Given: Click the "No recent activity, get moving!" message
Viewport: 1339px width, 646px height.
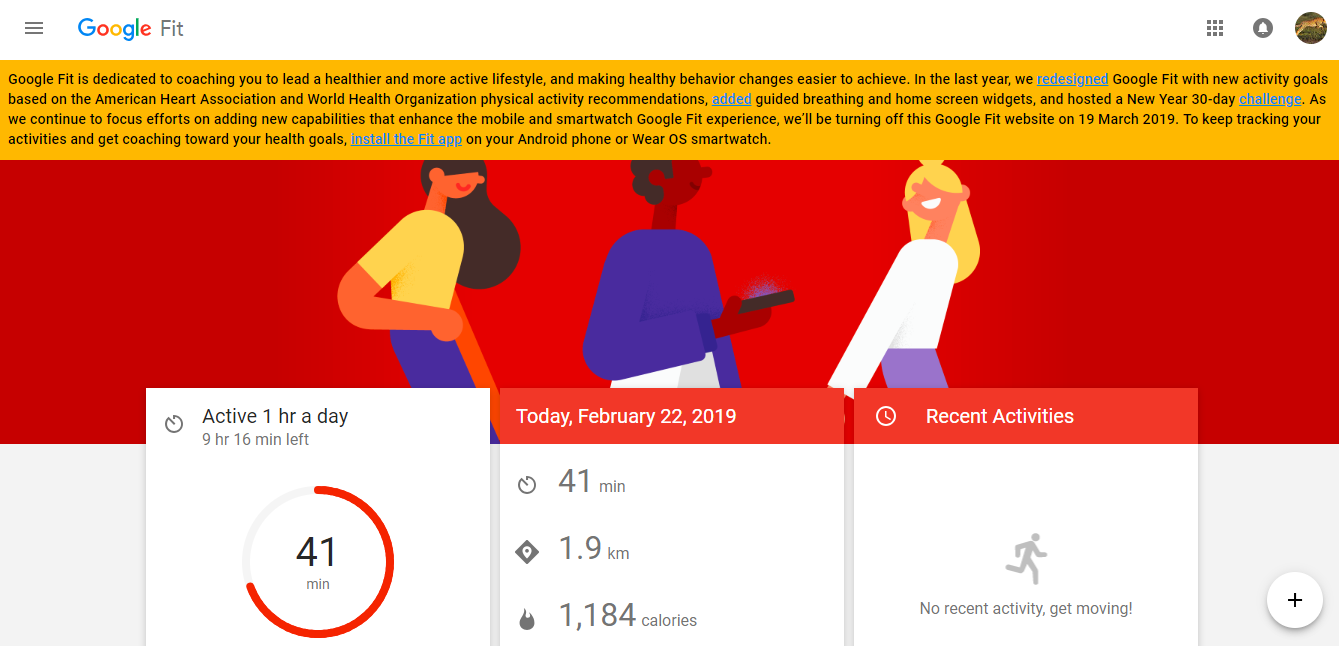Looking at the screenshot, I should pos(1026,607).
